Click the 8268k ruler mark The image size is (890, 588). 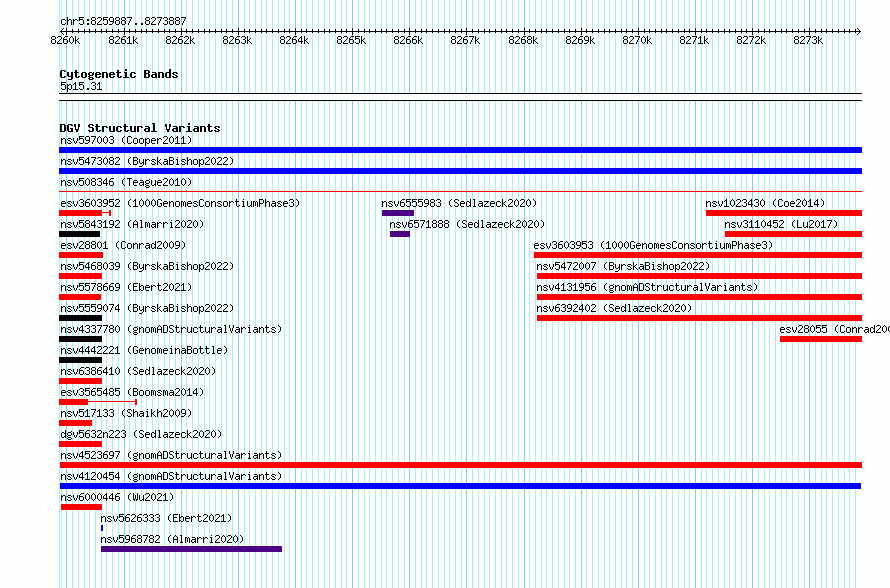coord(523,40)
